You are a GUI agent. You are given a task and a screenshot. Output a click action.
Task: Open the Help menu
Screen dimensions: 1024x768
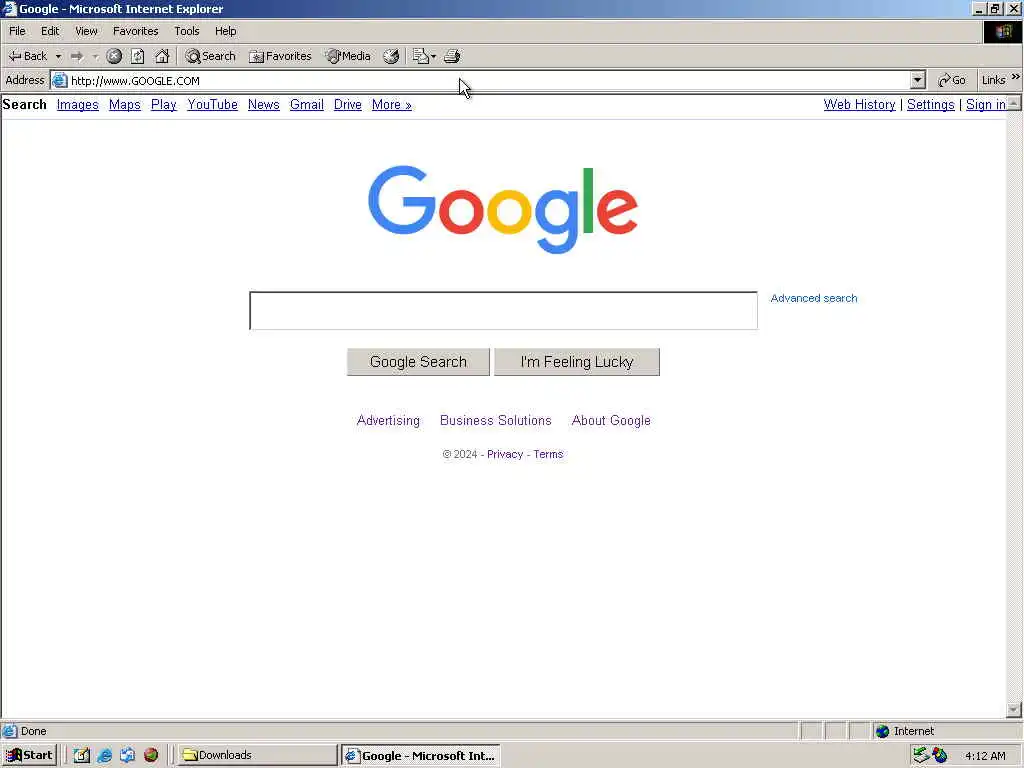pos(225,31)
